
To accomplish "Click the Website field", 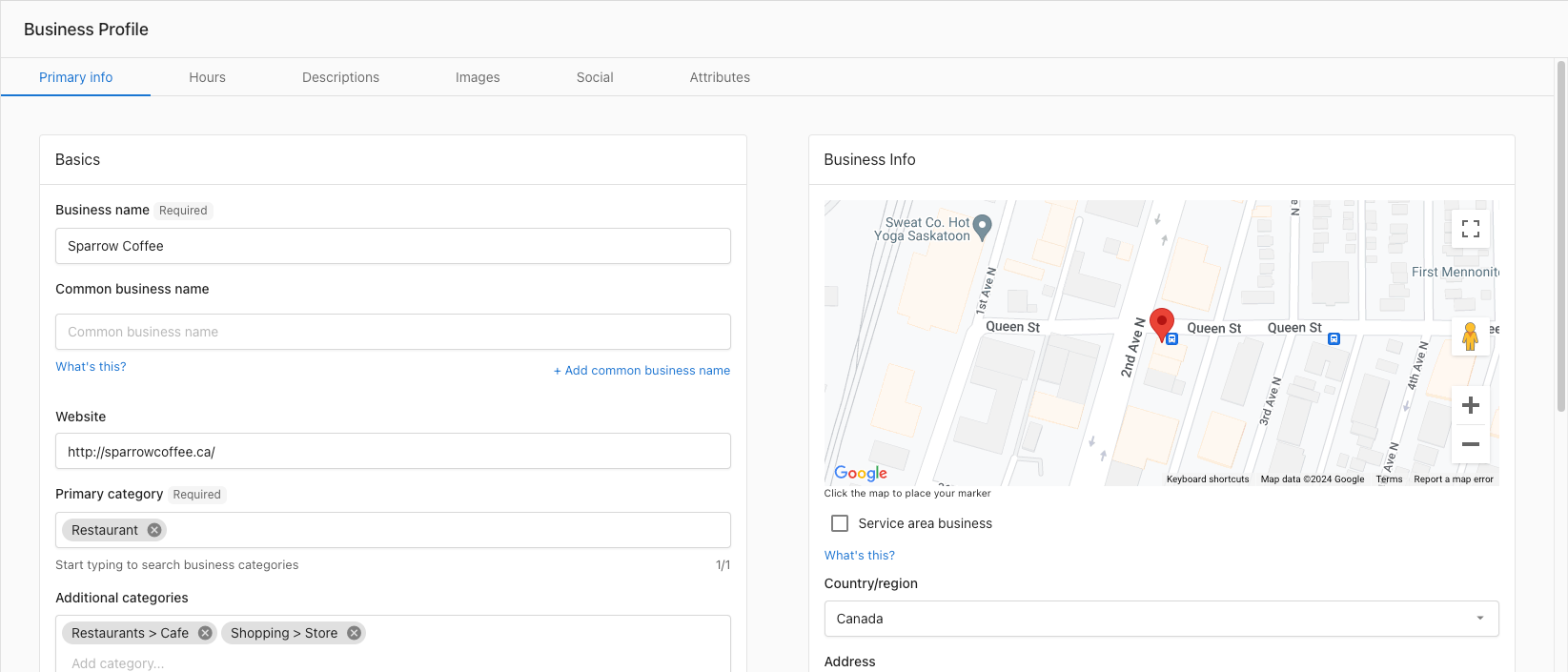I will (393, 452).
